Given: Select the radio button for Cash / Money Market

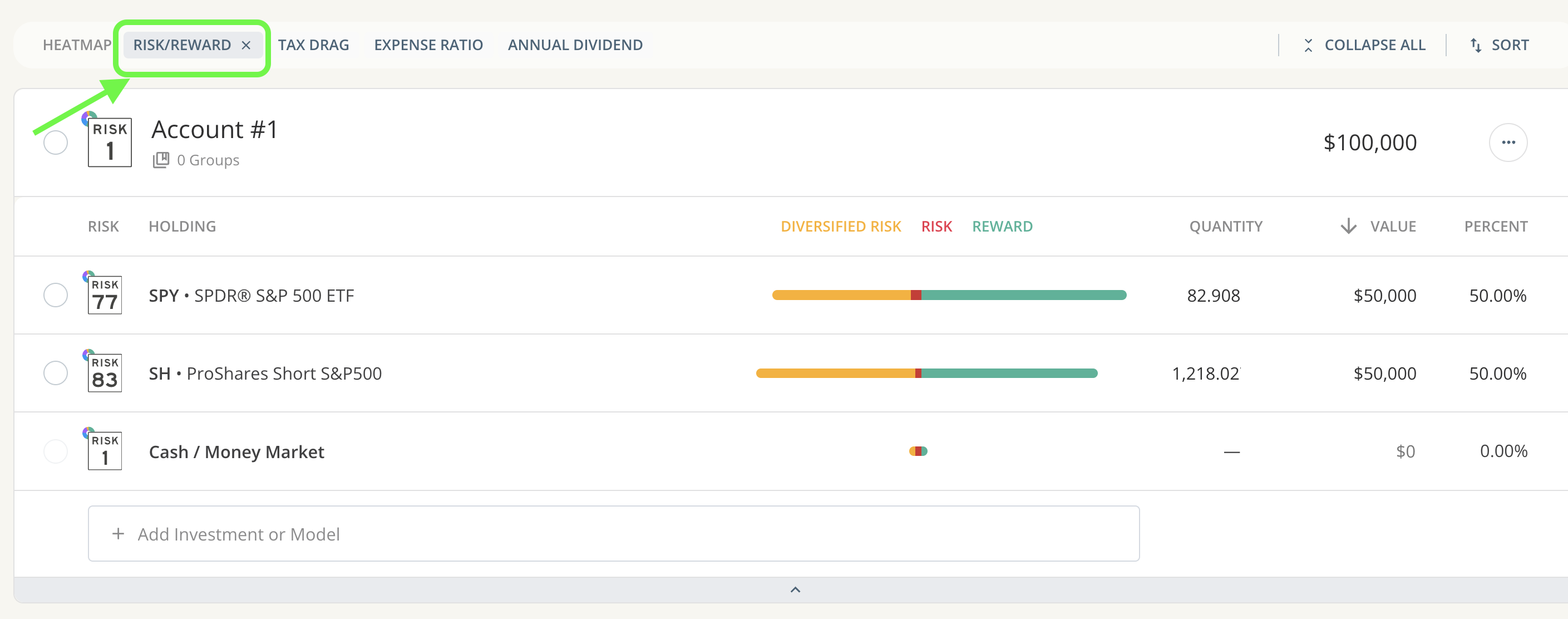Looking at the screenshot, I should point(56,451).
